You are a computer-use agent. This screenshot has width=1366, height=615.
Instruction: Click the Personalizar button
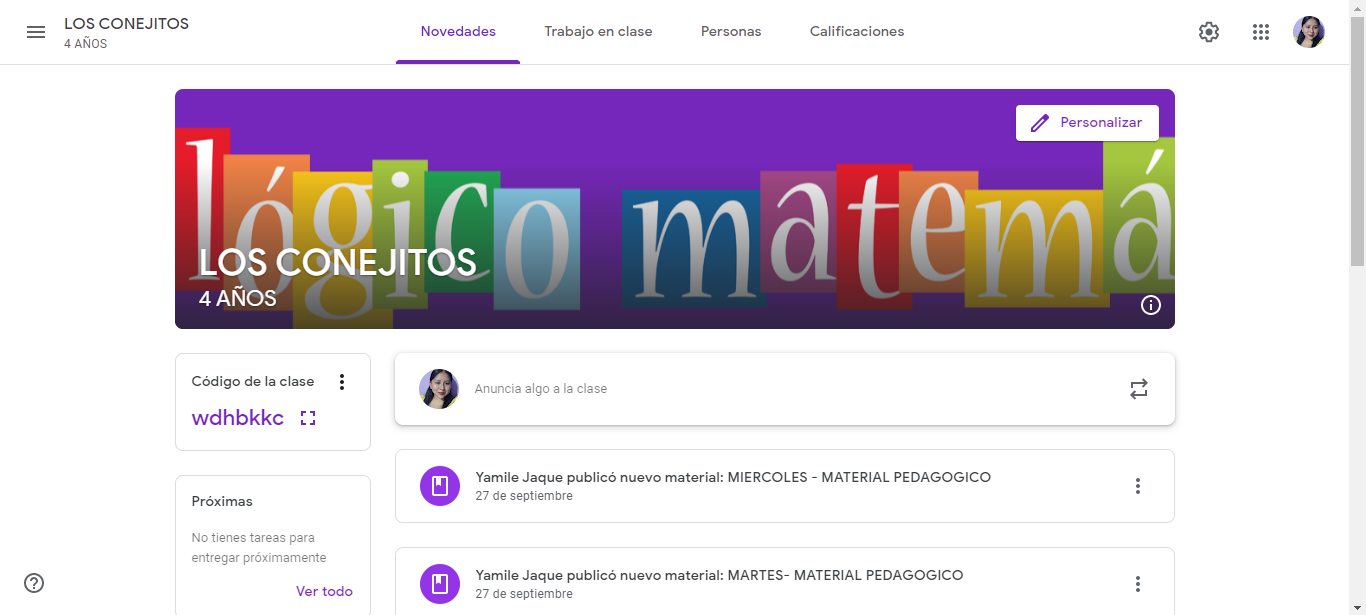coord(1087,123)
